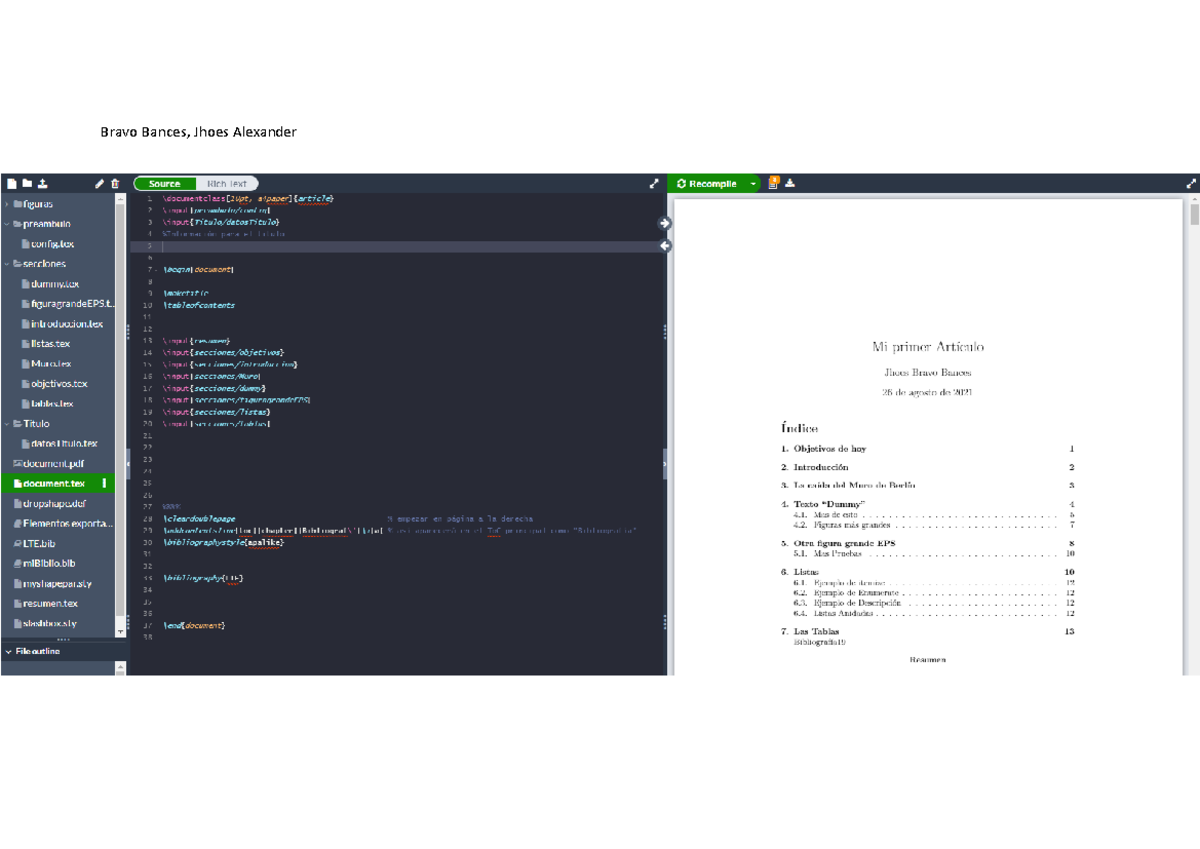This screenshot has height=849, width=1200.
Task: Click 'Introducción' index entry in PDF
Action: coord(821,467)
